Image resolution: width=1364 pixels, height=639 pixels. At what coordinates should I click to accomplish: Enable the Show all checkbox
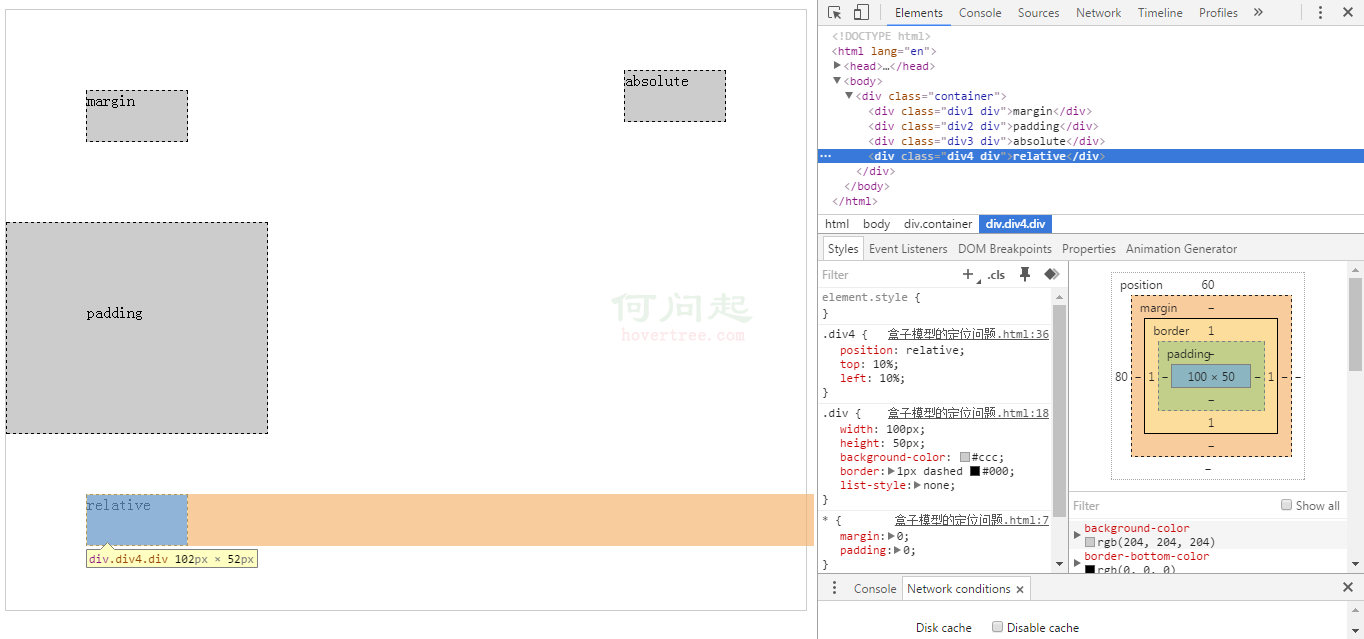(x=1287, y=505)
